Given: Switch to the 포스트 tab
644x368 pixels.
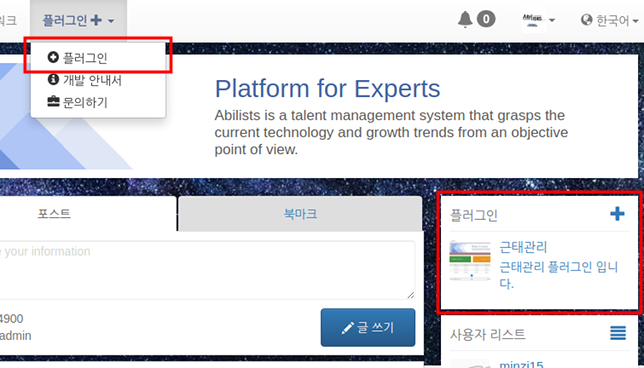Looking at the screenshot, I should [54, 214].
